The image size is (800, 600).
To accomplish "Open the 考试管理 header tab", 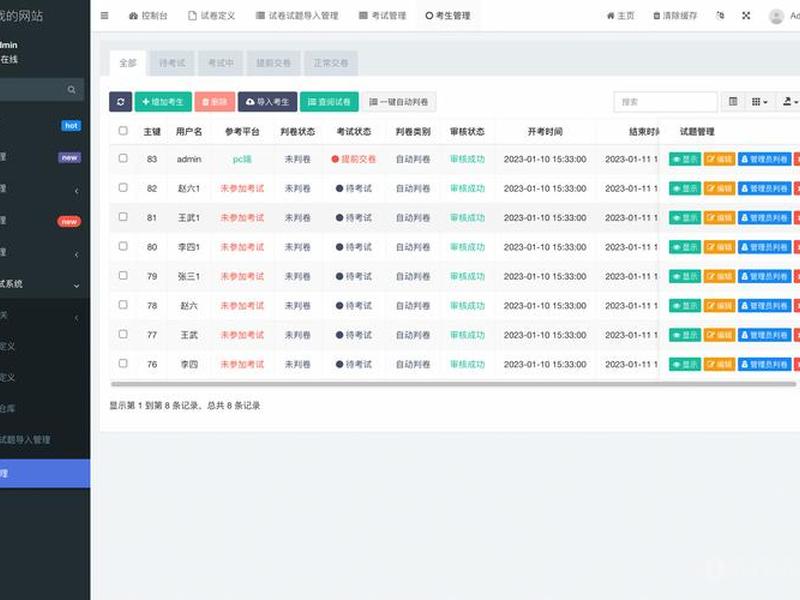I will click(x=383, y=16).
